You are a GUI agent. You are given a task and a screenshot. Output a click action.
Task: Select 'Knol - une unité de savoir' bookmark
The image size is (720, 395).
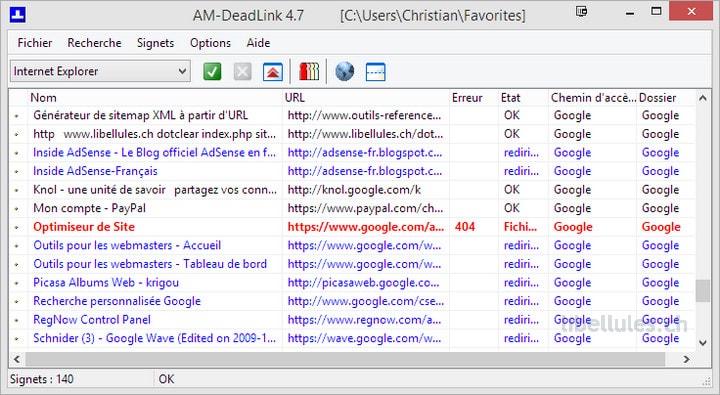coord(155,190)
